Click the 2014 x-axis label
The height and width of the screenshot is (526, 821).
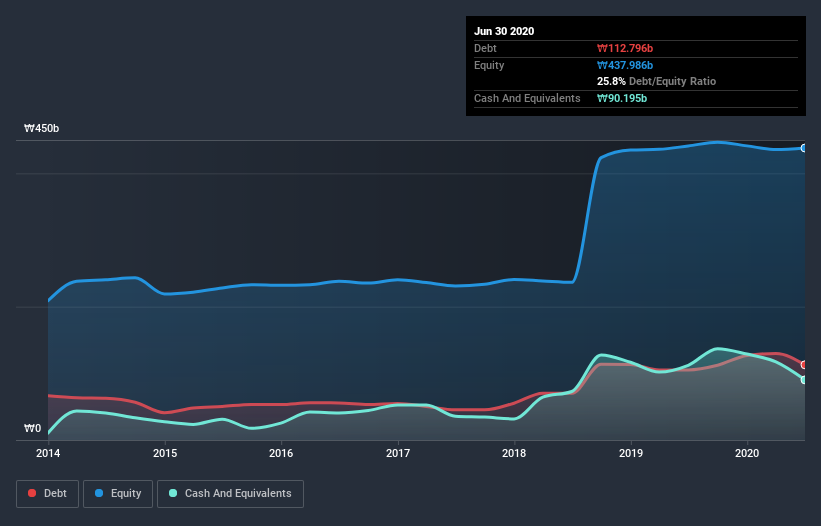click(x=48, y=453)
